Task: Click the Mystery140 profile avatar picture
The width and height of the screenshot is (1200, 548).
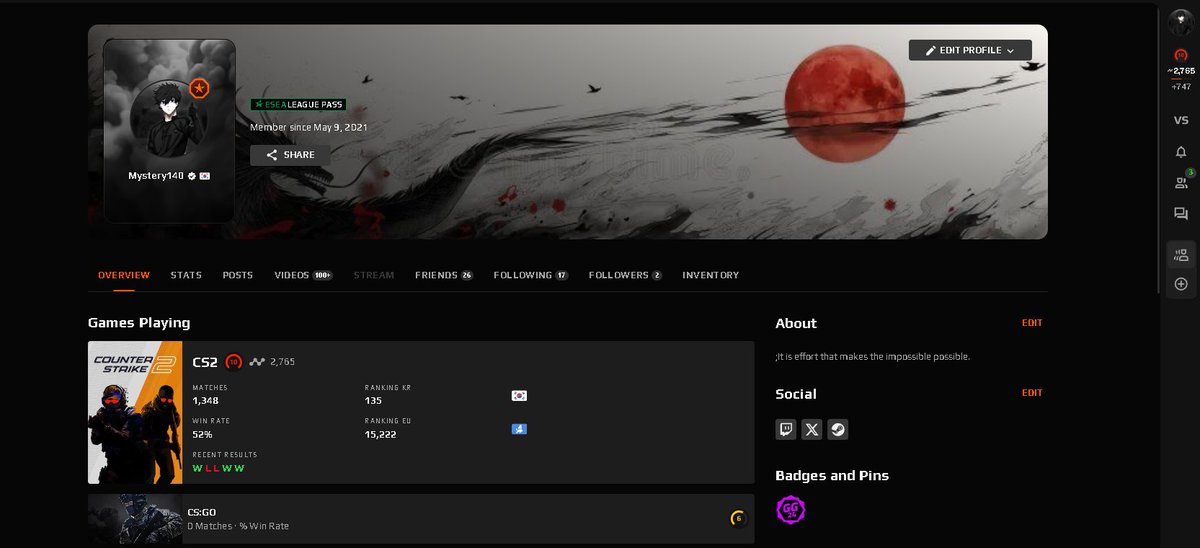Action: pos(169,119)
